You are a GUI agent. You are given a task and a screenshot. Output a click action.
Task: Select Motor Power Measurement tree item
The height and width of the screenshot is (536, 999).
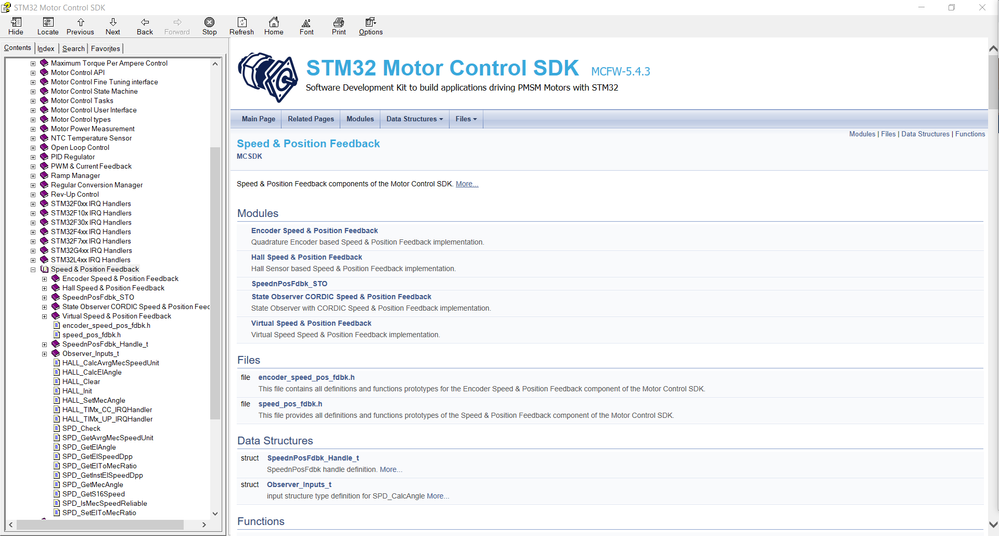coord(92,129)
